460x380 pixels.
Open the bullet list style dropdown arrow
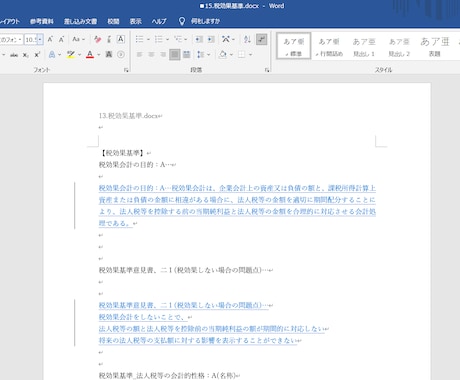148,39
